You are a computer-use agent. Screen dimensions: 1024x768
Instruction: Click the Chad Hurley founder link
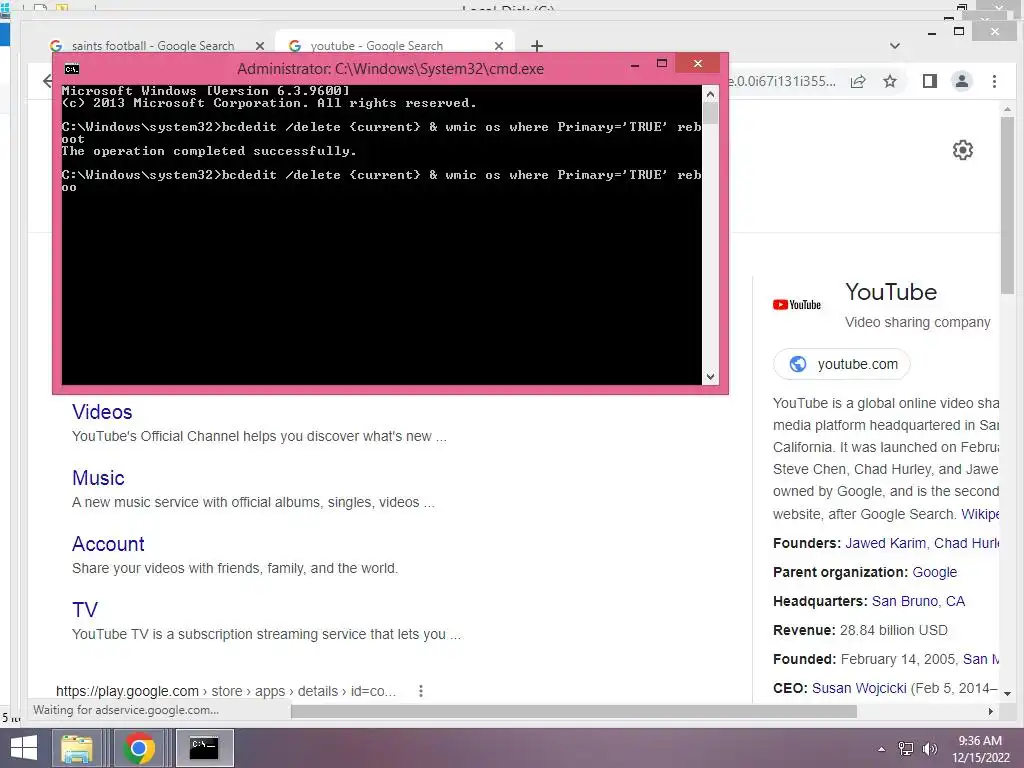[x=967, y=543]
